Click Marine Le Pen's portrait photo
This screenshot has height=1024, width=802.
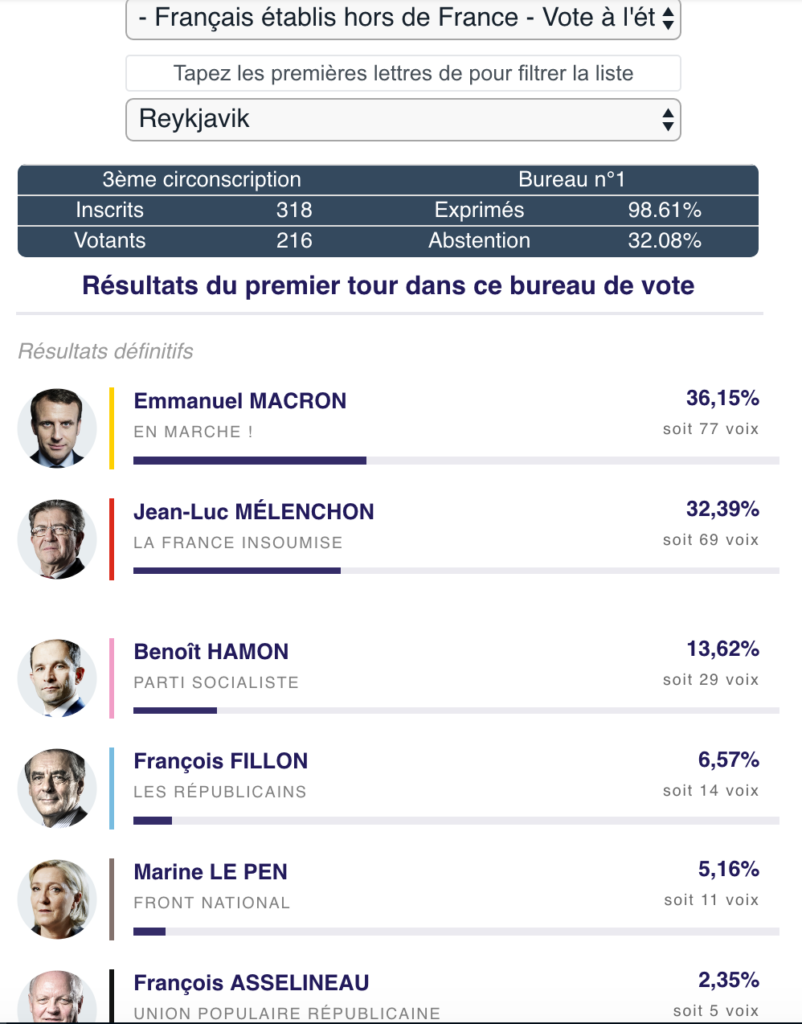[x=57, y=898]
